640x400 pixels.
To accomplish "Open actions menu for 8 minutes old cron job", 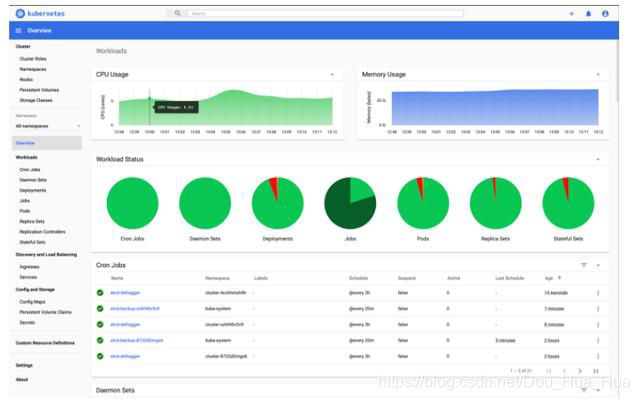I will [598, 325].
